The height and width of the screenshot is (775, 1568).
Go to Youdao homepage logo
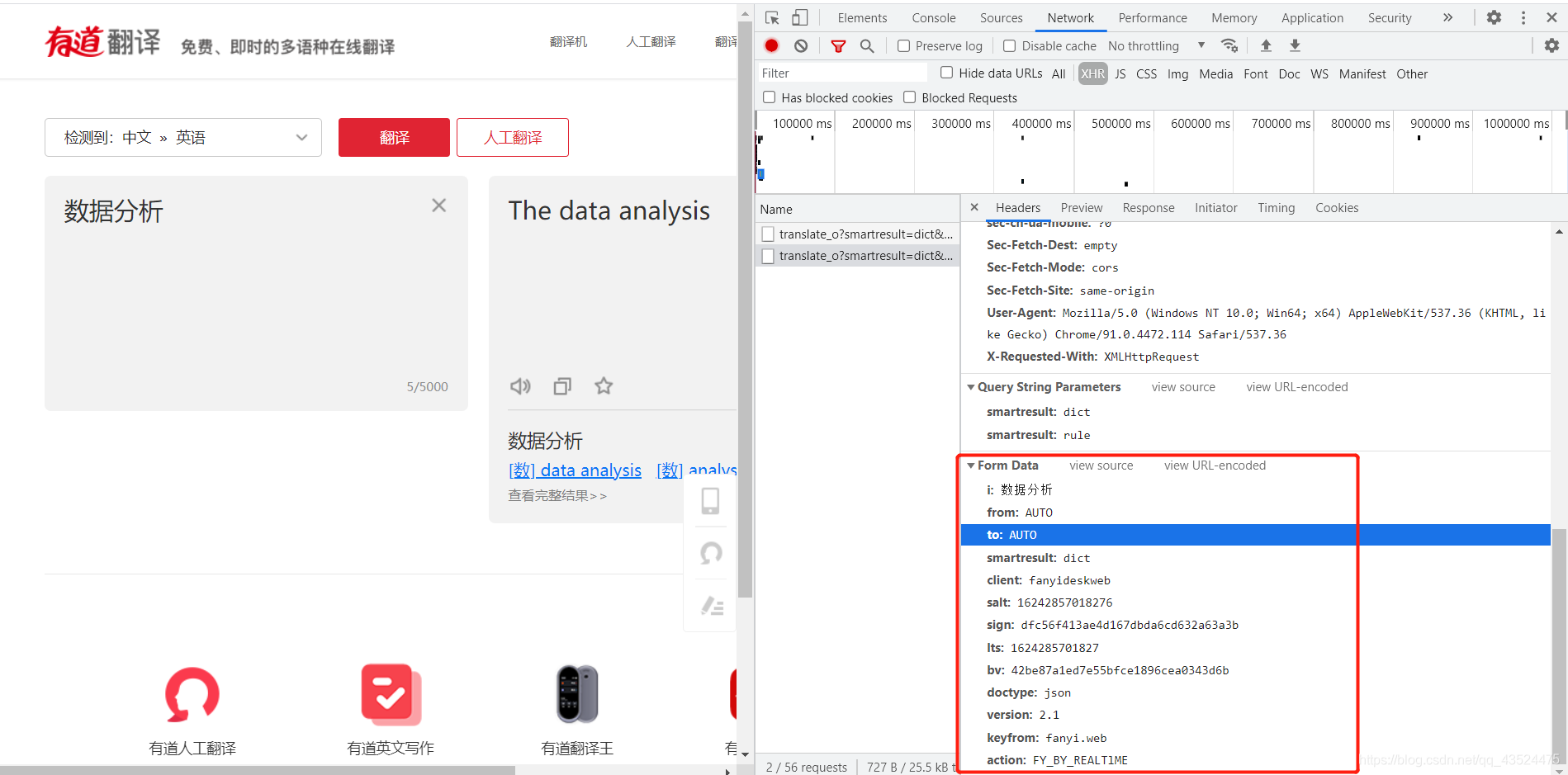point(103,40)
